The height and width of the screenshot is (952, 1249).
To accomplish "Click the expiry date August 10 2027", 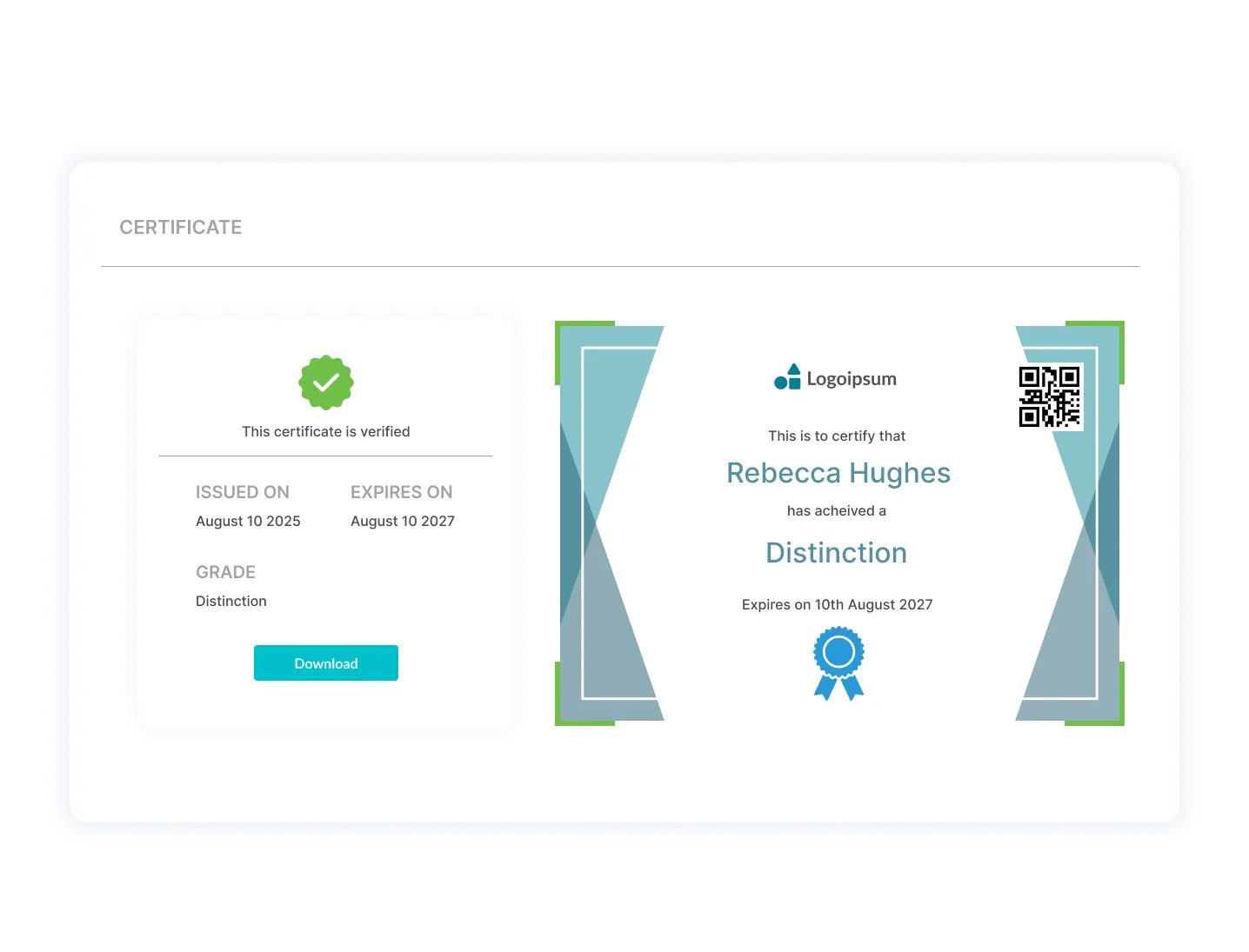I will (403, 522).
